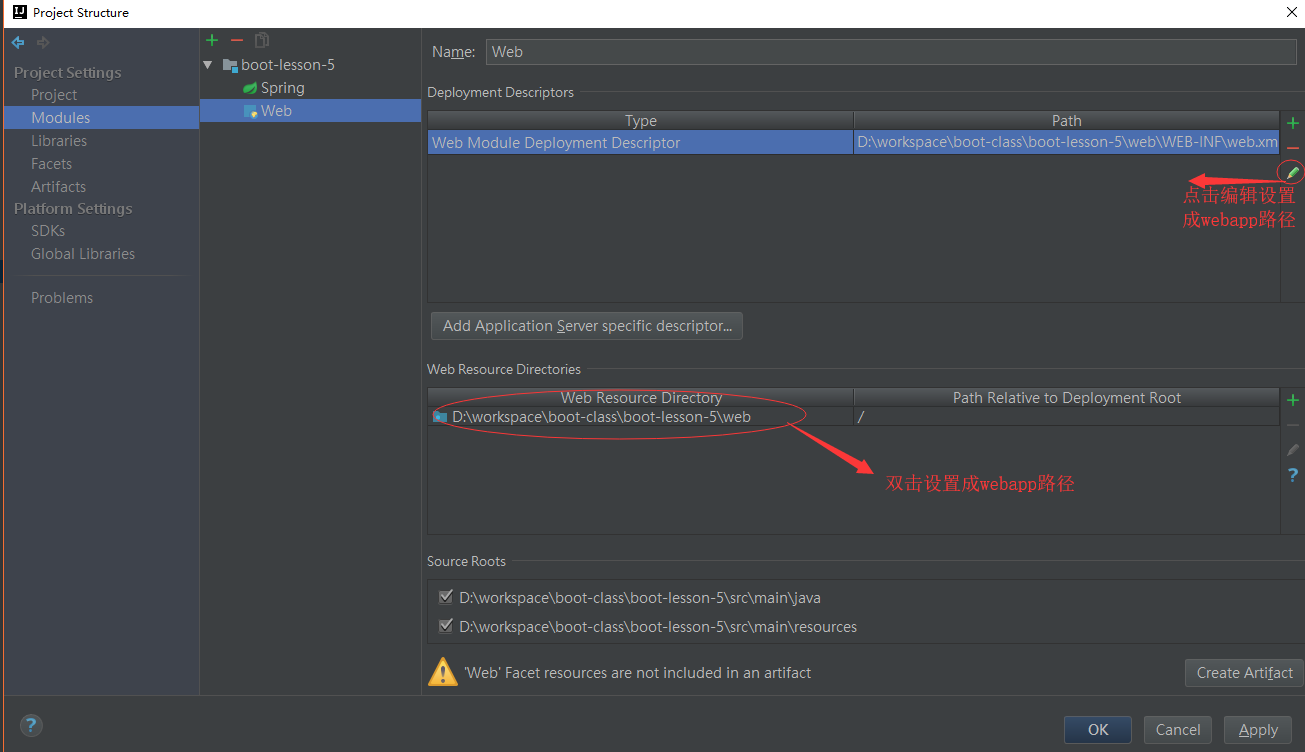Image resolution: width=1305 pixels, height=752 pixels.
Task: Remove the web resource directory
Action: click(x=1293, y=425)
